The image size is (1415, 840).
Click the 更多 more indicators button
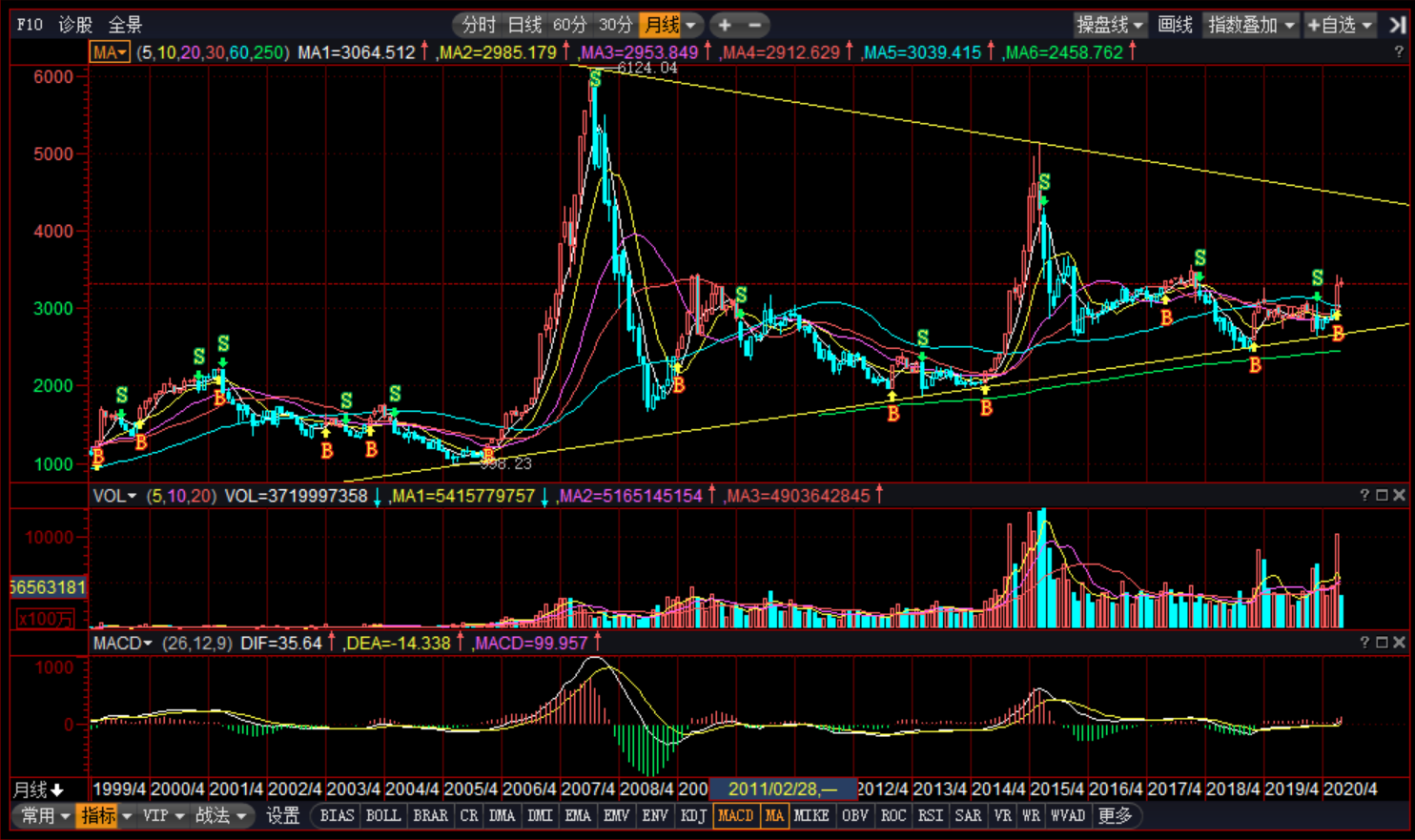pos(1115,815)
